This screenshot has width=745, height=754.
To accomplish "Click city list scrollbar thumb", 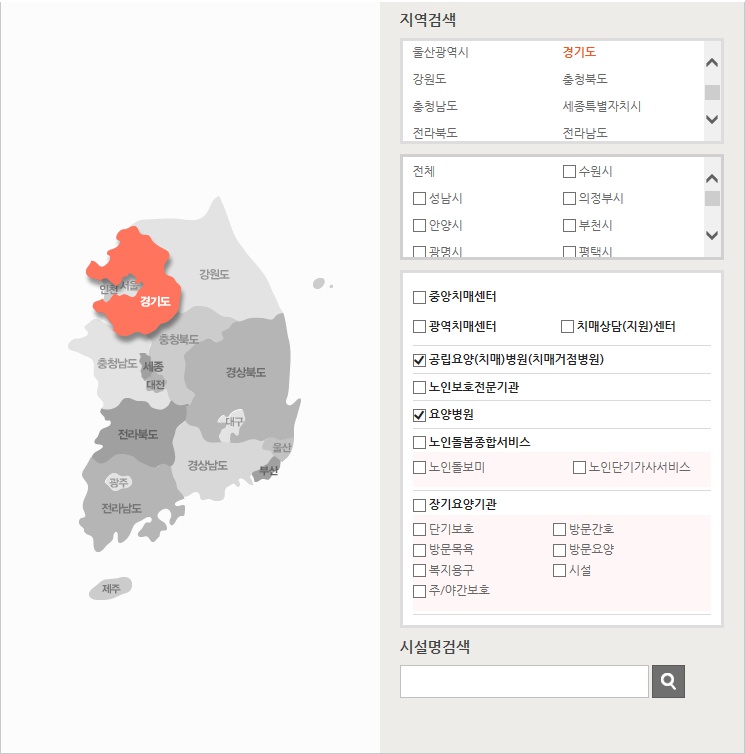I will [x=712, y=198].
